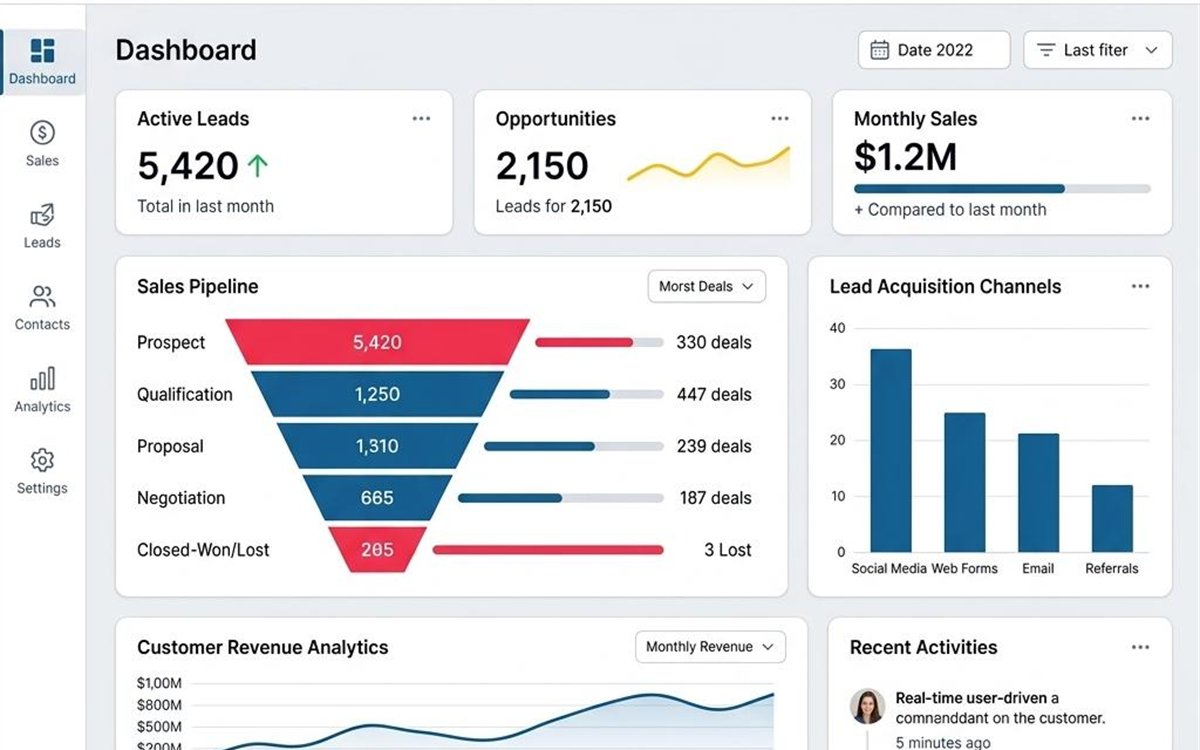Select the Contacts people icon
The width and height of the screenshot is (1200, 750).
(42, 297)
